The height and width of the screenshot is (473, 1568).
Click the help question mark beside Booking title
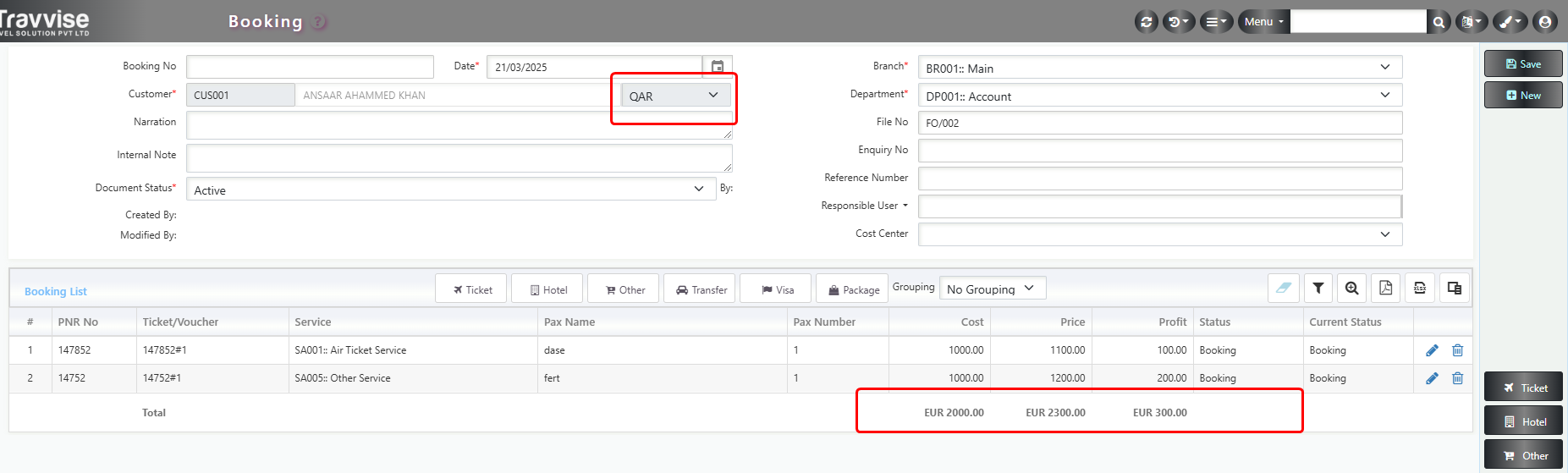click(319, 22)
